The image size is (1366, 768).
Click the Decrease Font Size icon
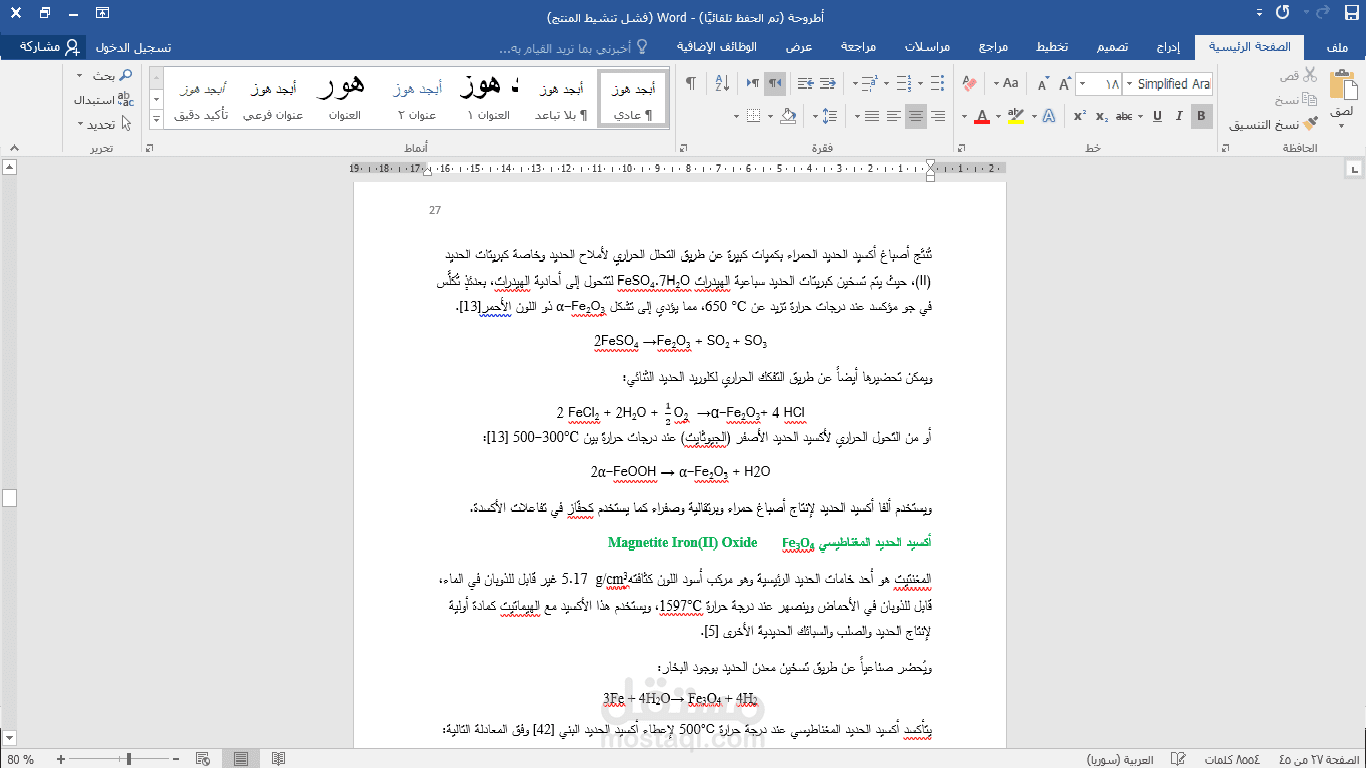click(1043, 84)
